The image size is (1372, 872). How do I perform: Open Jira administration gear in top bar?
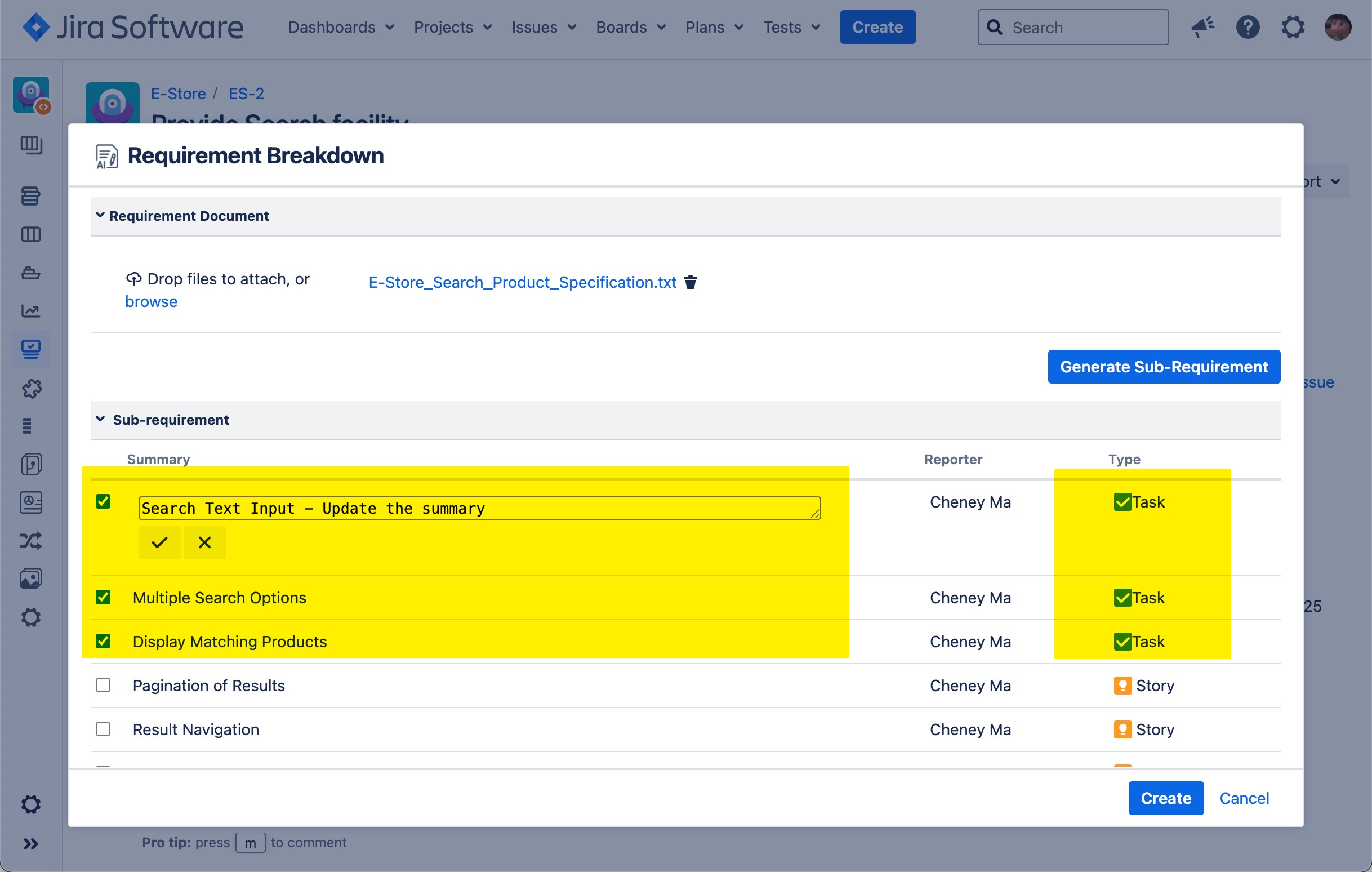click(x=1292, y=28)
